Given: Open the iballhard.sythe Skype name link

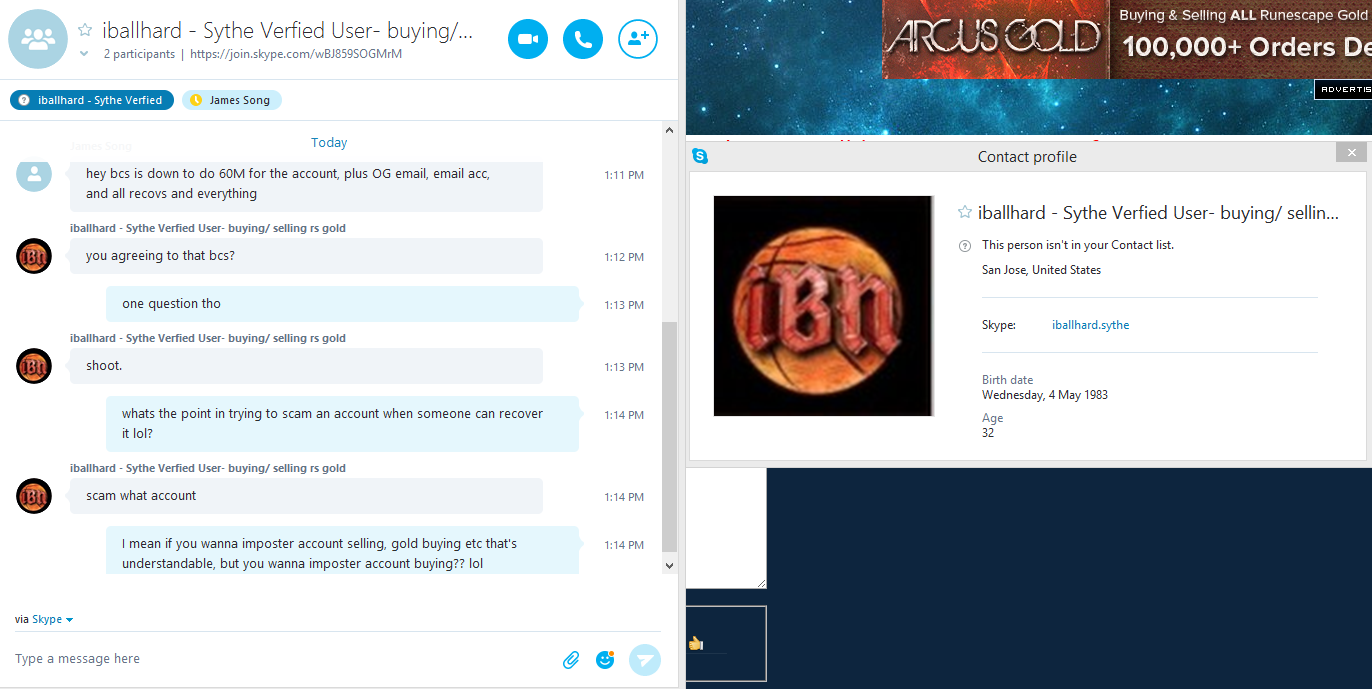Looking at the screenshot, I should 1091,325.
